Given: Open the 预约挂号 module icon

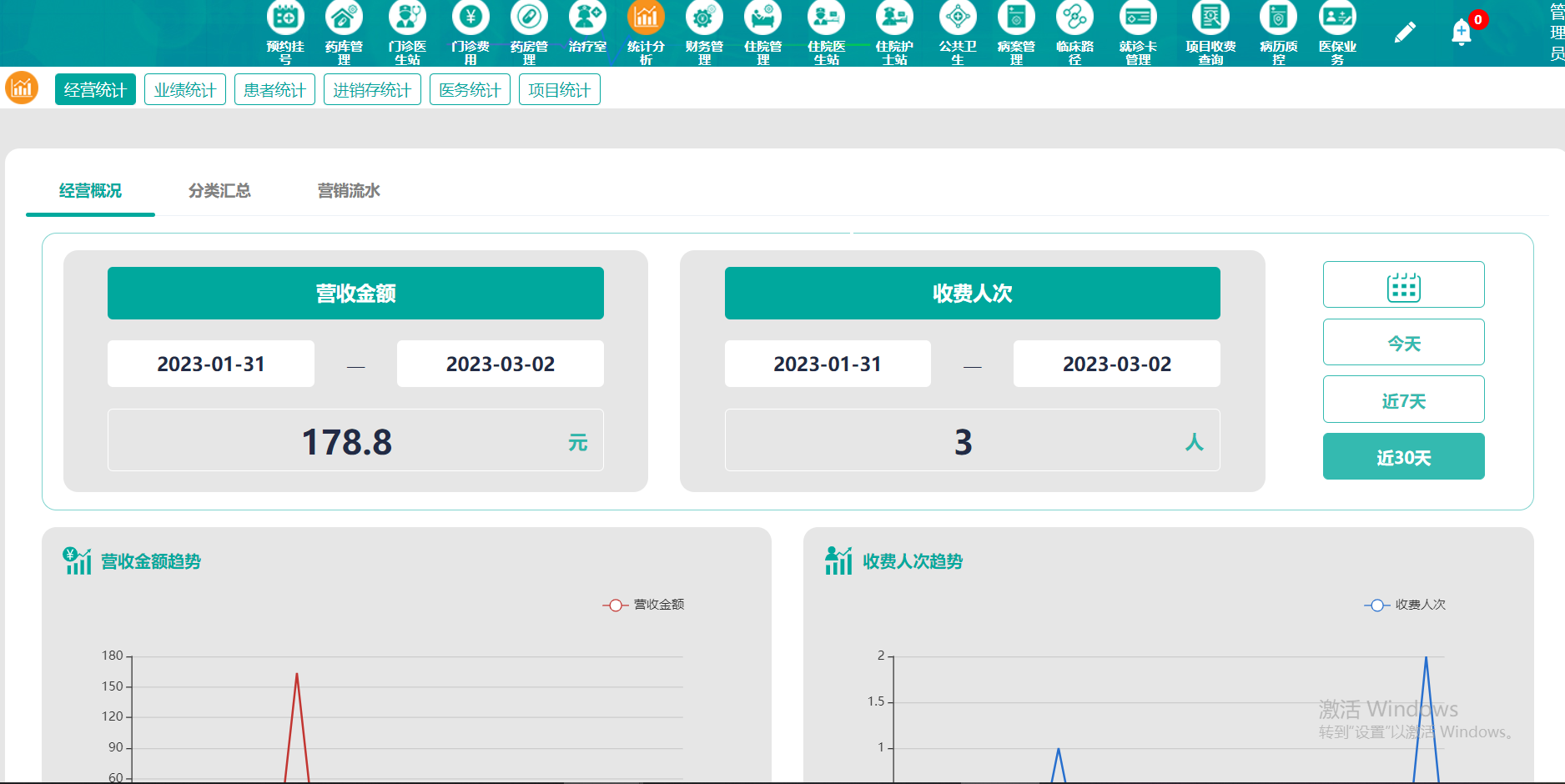Looking at the screenshot, I should [285, 17].
